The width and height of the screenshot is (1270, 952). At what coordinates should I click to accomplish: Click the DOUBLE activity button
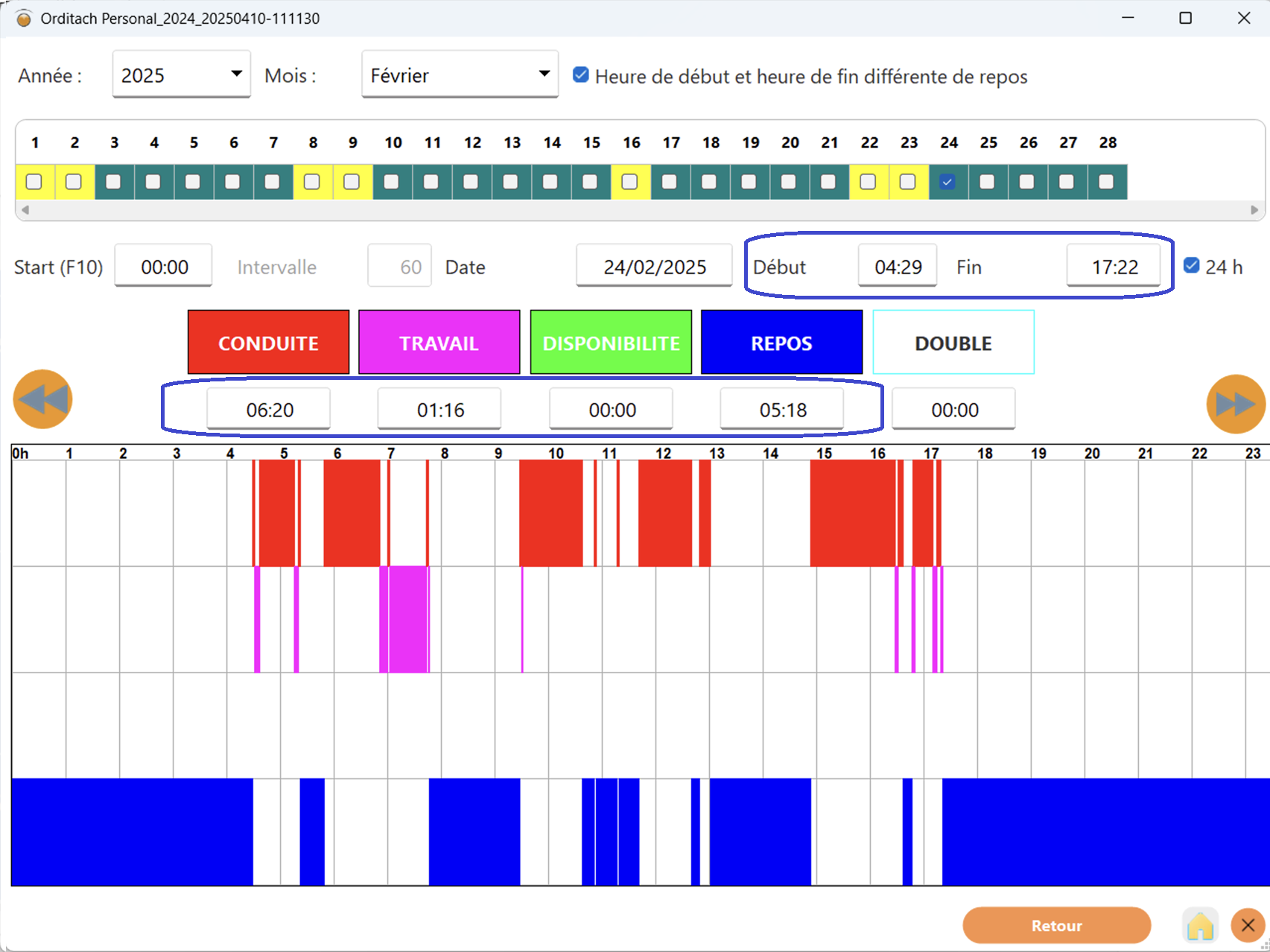953,343
